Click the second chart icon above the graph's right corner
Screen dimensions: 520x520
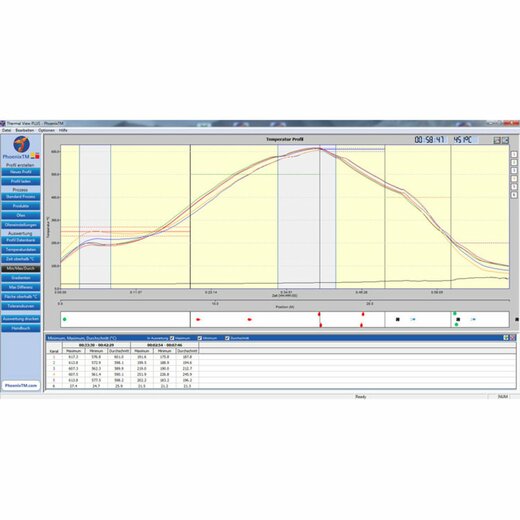pyautogui.click(x=505, y=140)
